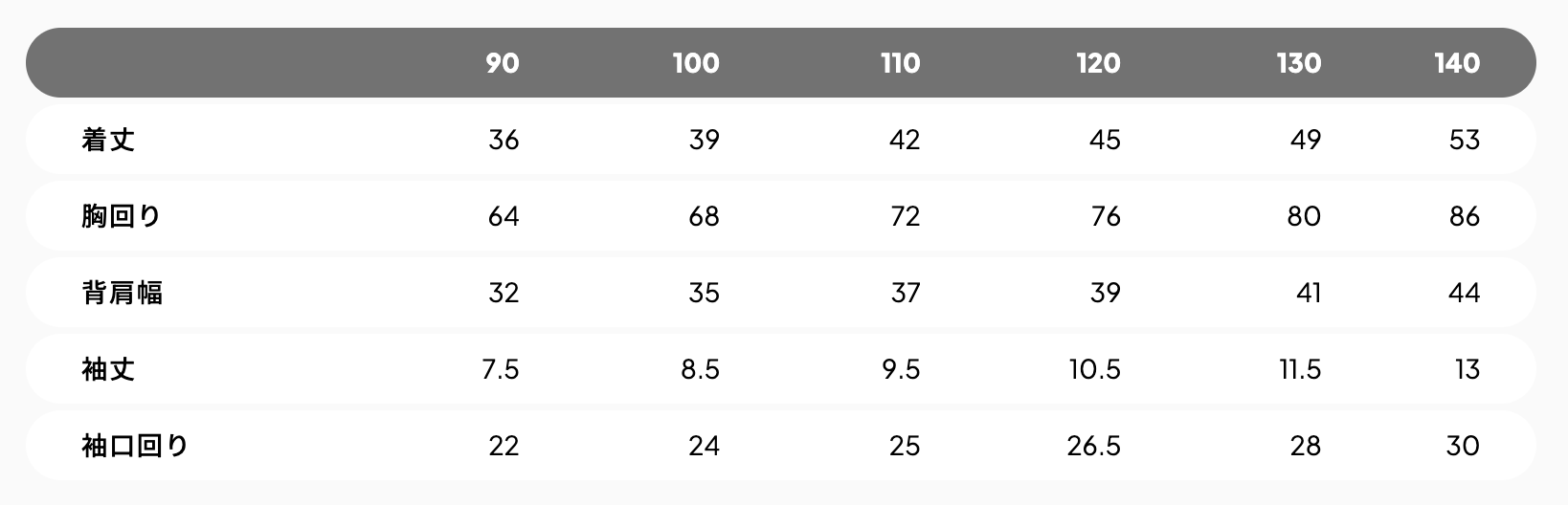Select the 100 size column header

[696, 63]
